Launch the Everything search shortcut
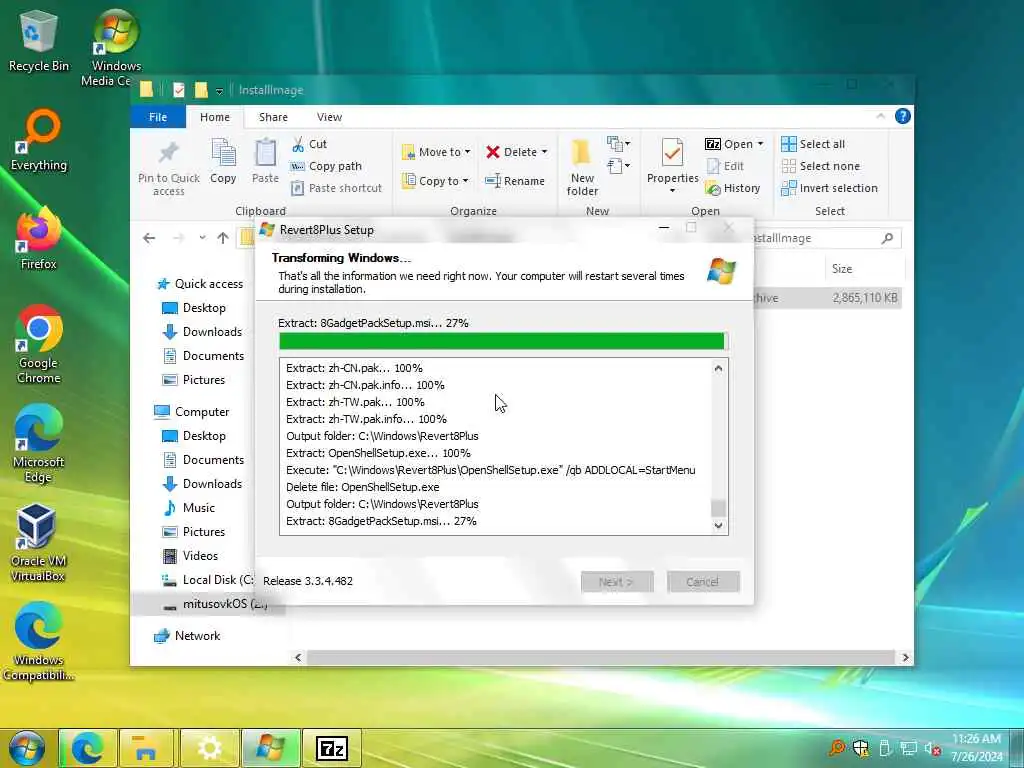 39,141
